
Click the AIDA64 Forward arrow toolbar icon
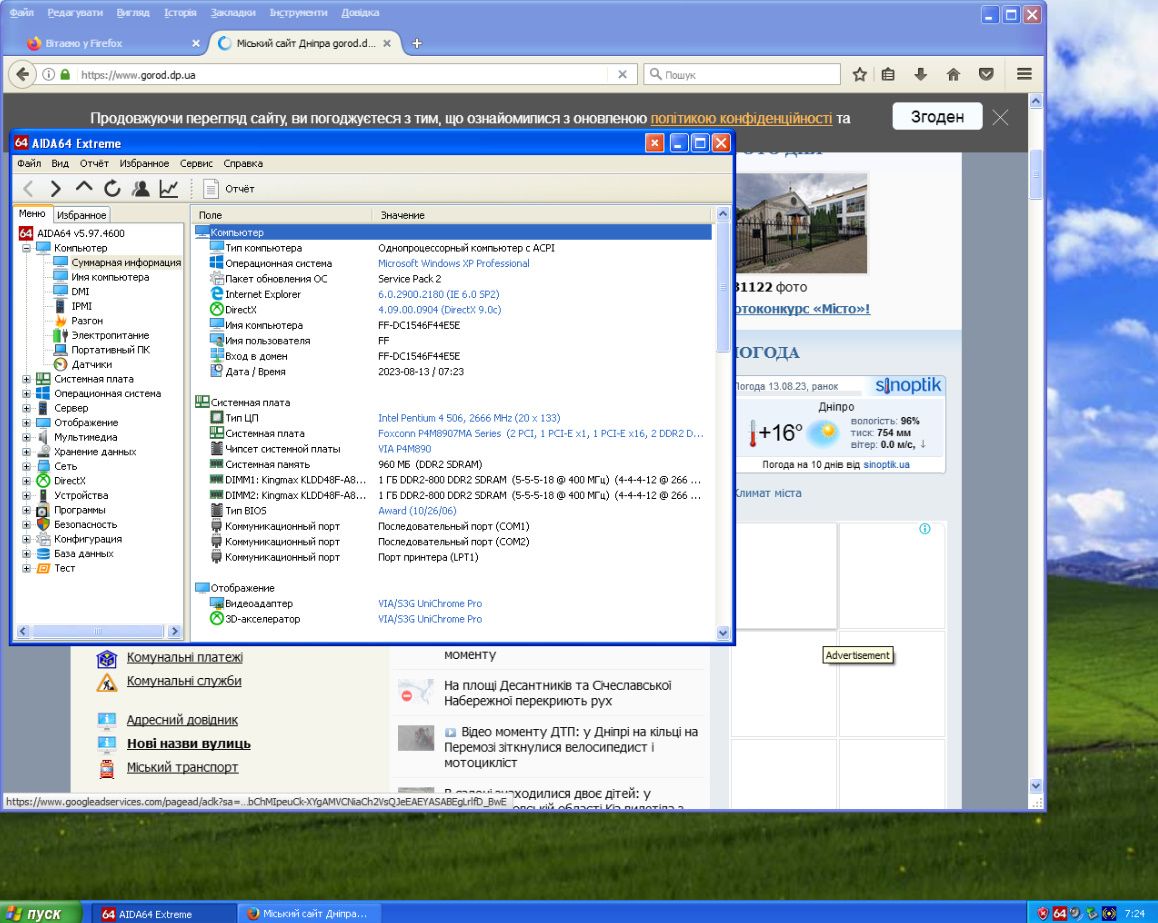click(x=55, y=189)
